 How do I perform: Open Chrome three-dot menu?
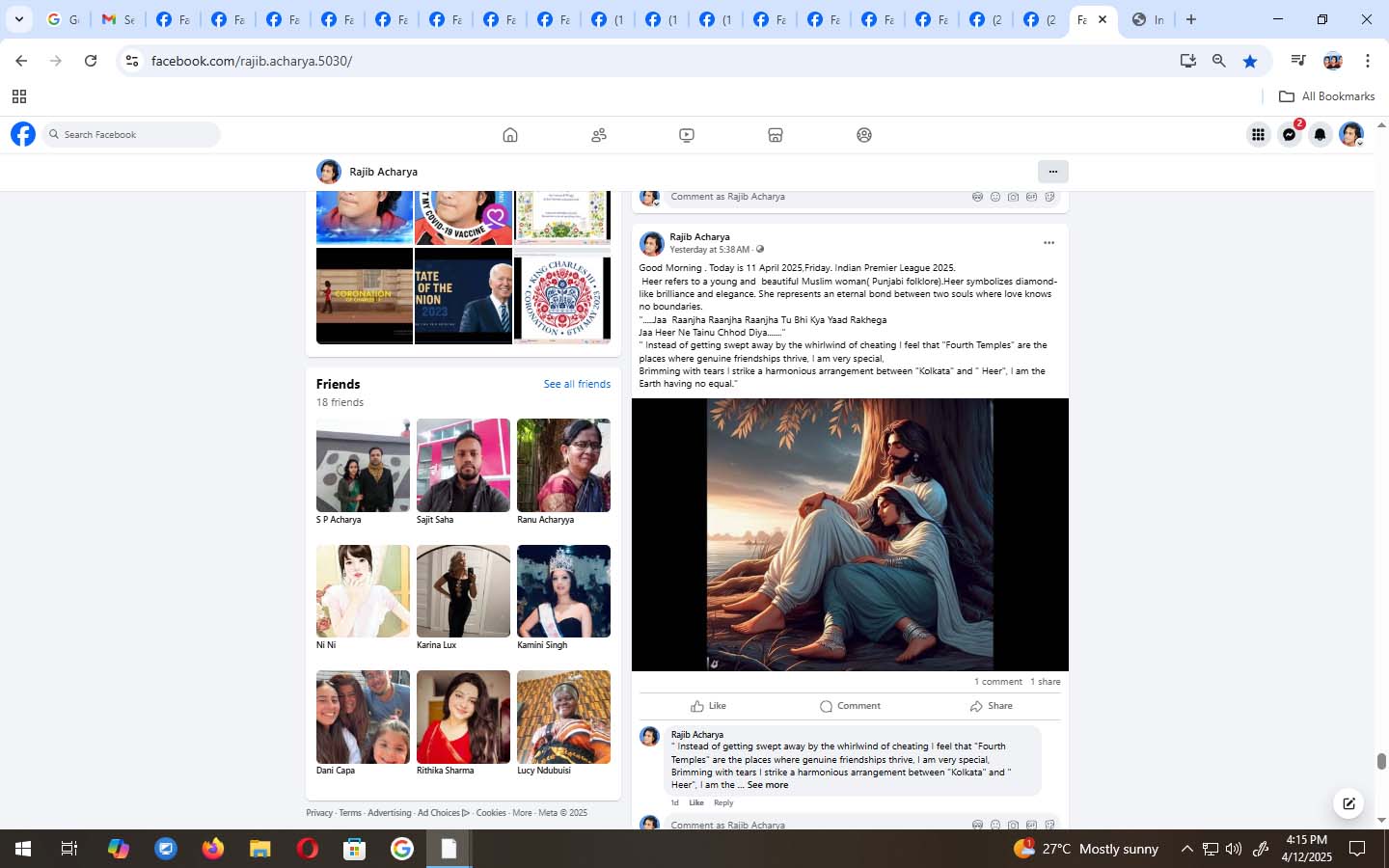click(x=1367, y=61)
